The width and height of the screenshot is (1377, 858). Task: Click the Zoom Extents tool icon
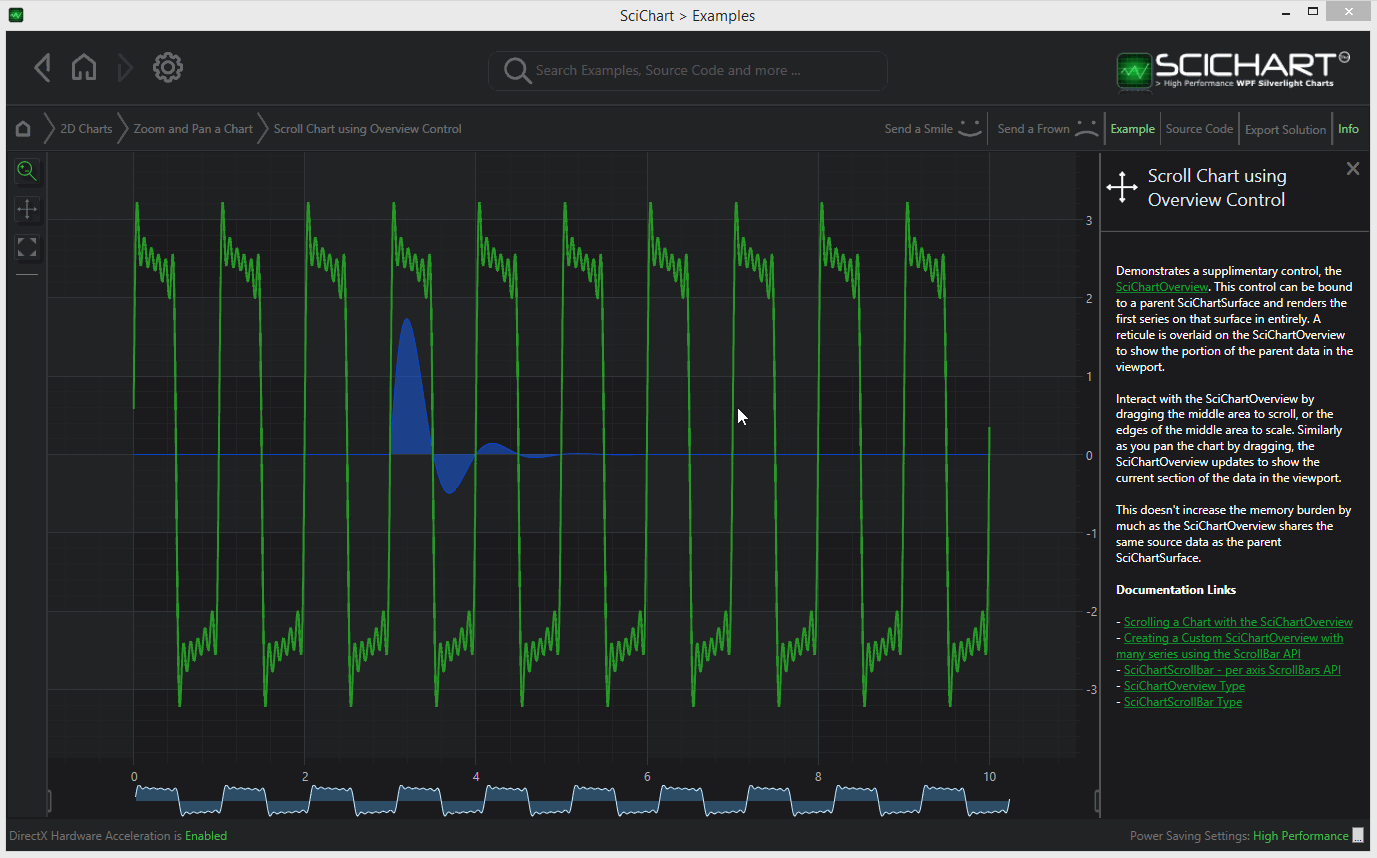tap(26, 247)
